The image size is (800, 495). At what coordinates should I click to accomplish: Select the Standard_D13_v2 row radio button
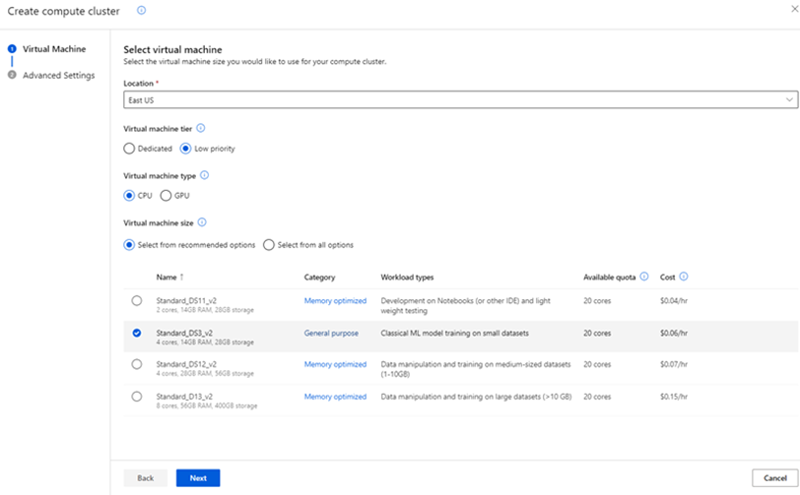[136, 397]
